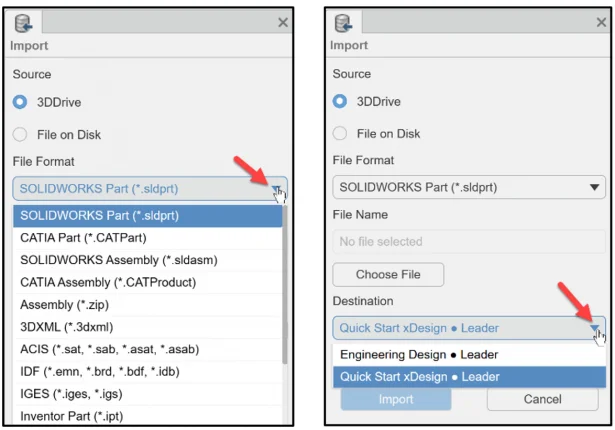Viewport: 615px width, 430px height.
Task: Click the Import database icon in left panel
Action: point(23,23)
